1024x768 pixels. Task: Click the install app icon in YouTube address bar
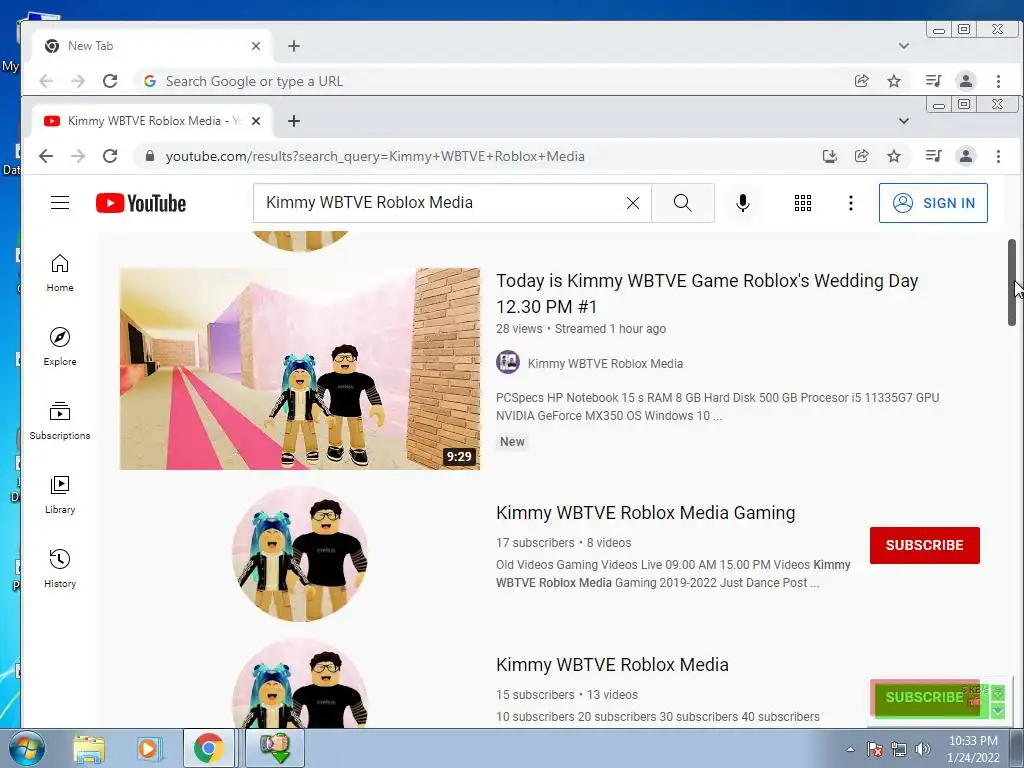click(x=829, y=156)
